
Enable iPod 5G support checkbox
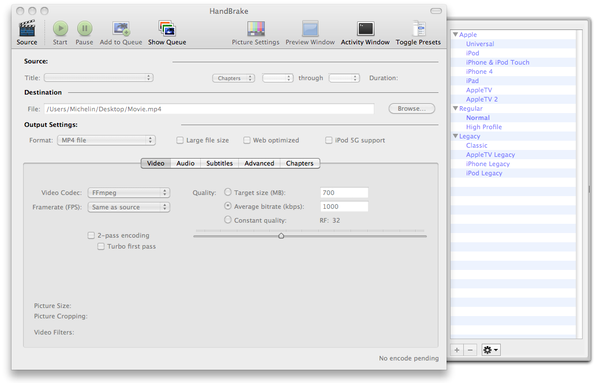(329, 140)
